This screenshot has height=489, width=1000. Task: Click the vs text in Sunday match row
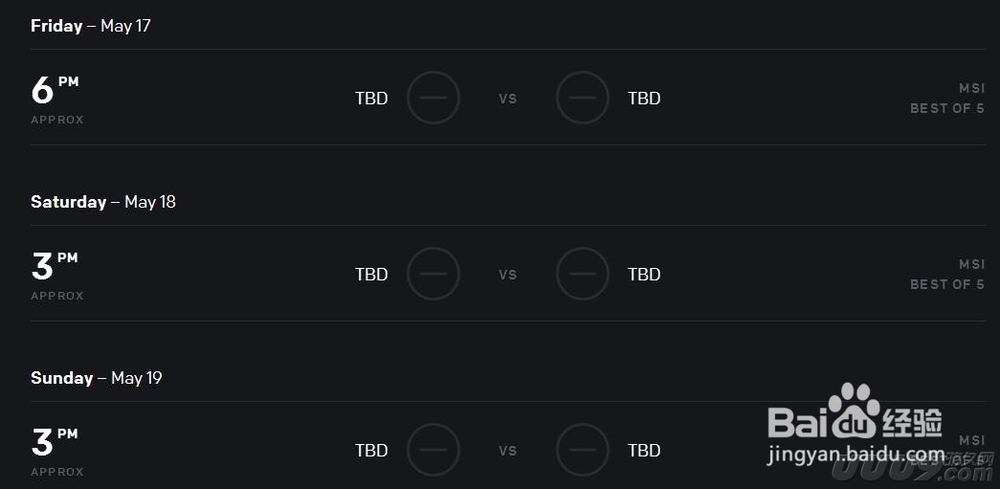(x=508, y=451)
